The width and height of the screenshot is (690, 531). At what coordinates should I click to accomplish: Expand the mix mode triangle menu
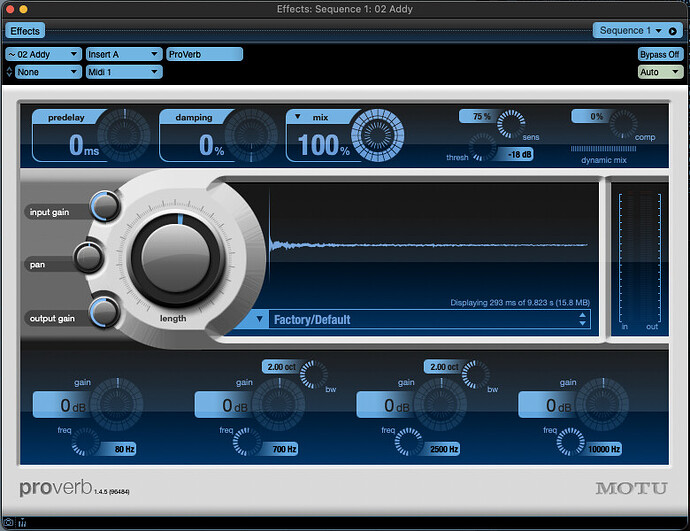[x=298, y=117]
